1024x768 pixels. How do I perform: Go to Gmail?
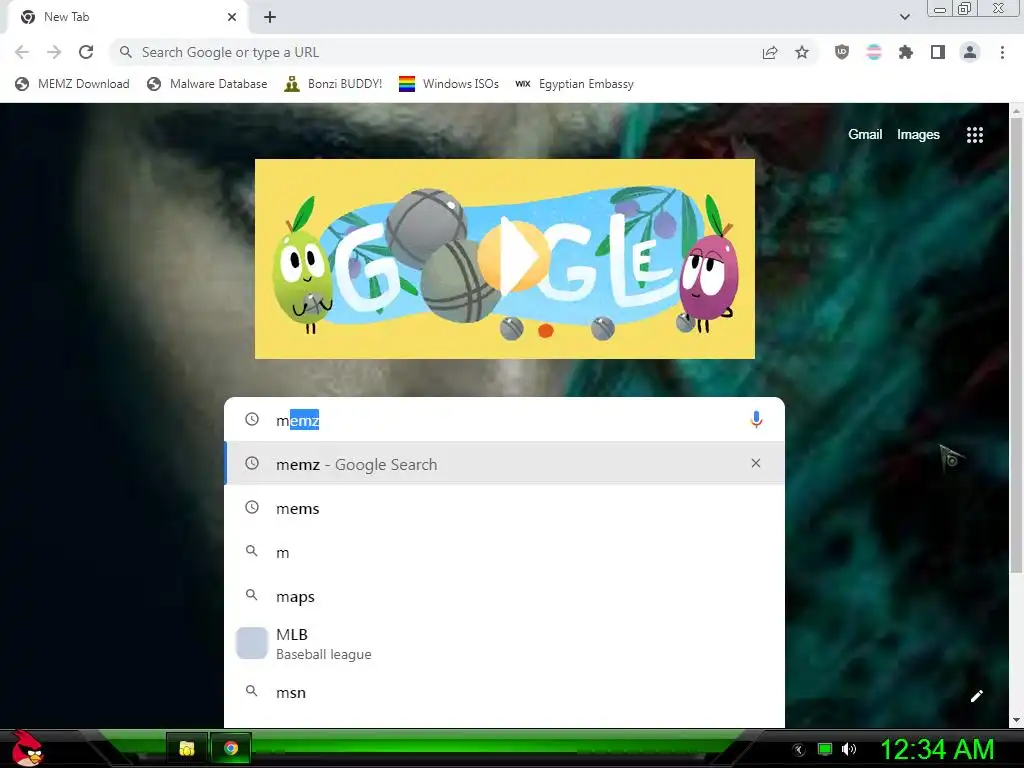tap(865, 135)
